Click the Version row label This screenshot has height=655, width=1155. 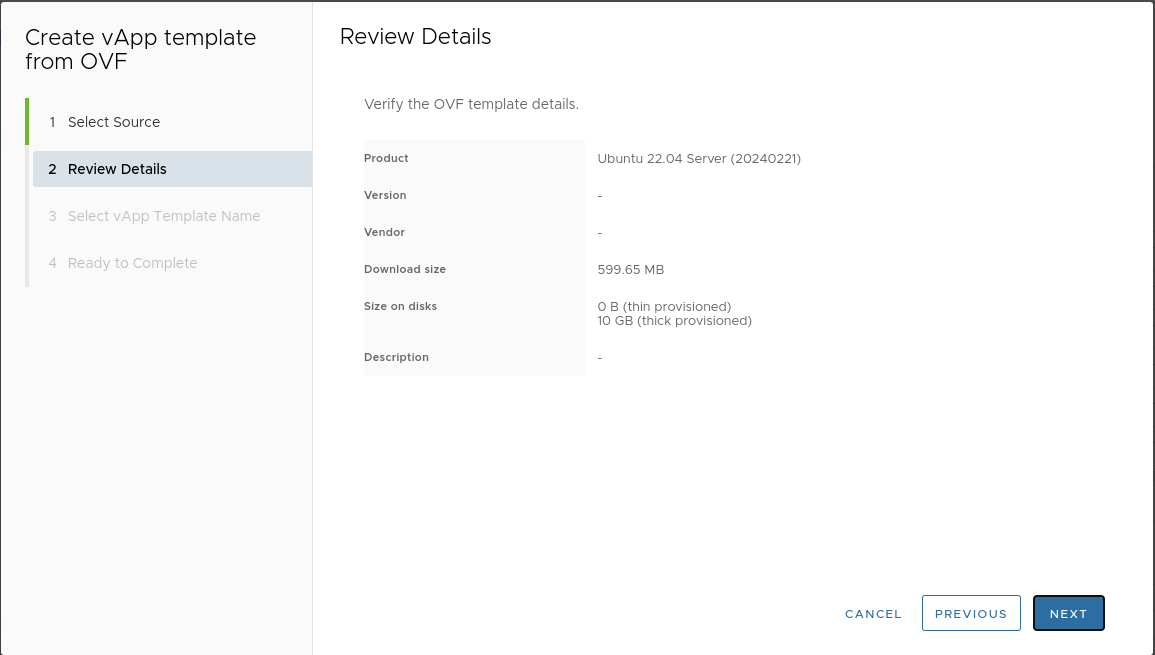click(x=385, y=195)
